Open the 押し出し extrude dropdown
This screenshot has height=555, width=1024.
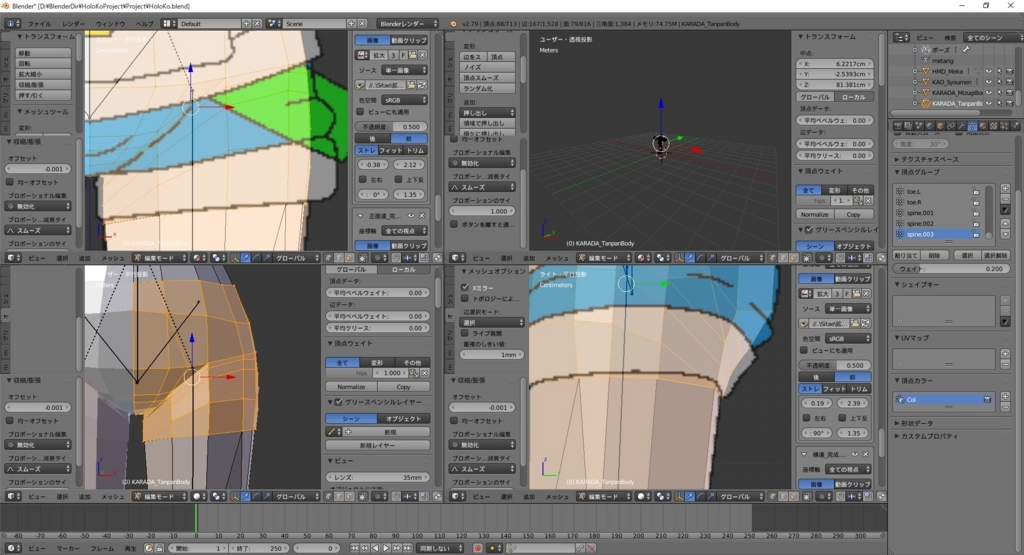click(488, 112)
